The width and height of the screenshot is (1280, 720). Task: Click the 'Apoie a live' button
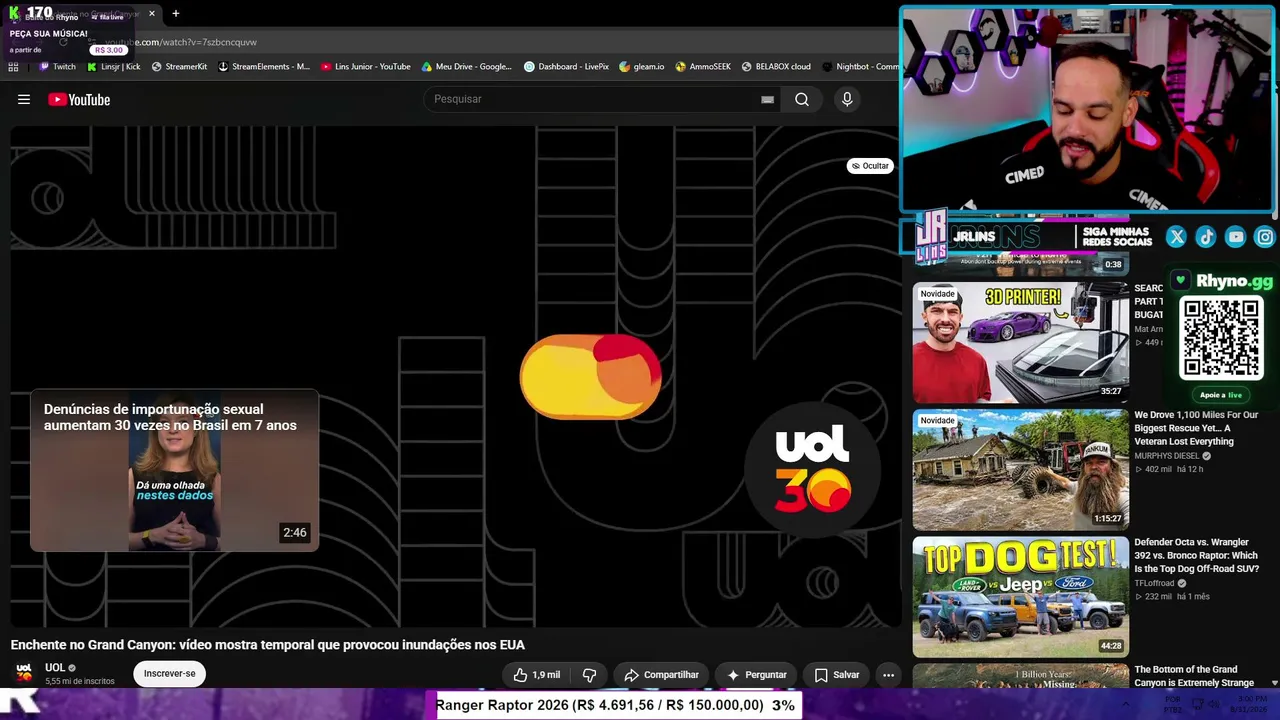(x=1221, y=395)
